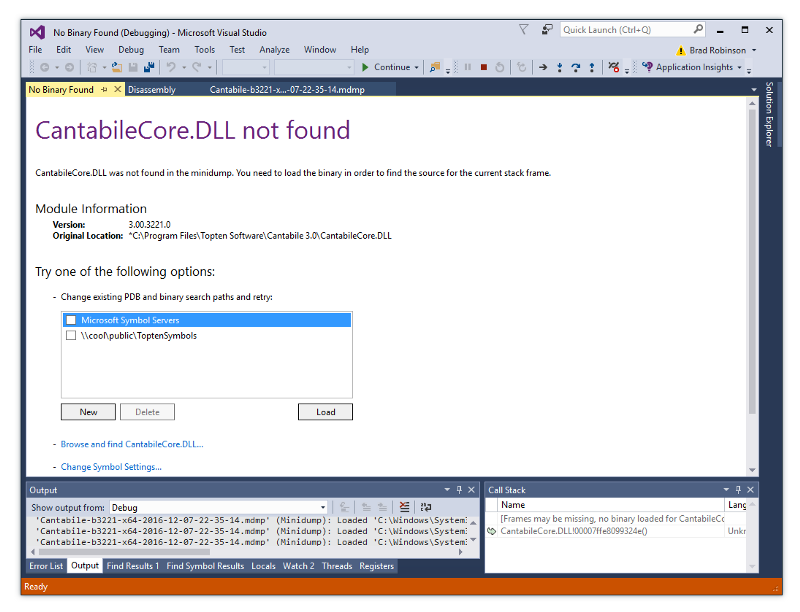Open the File menu
The image size is (800, 612).
coord(35,49)
